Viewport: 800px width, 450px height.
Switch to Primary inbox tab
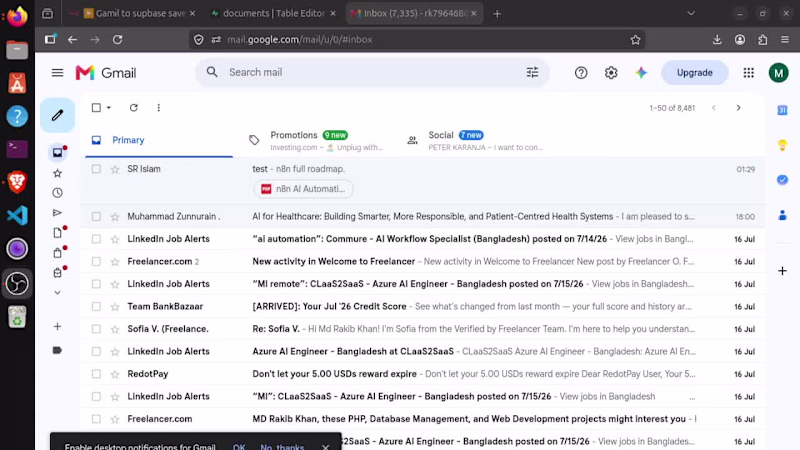(159, 140)
